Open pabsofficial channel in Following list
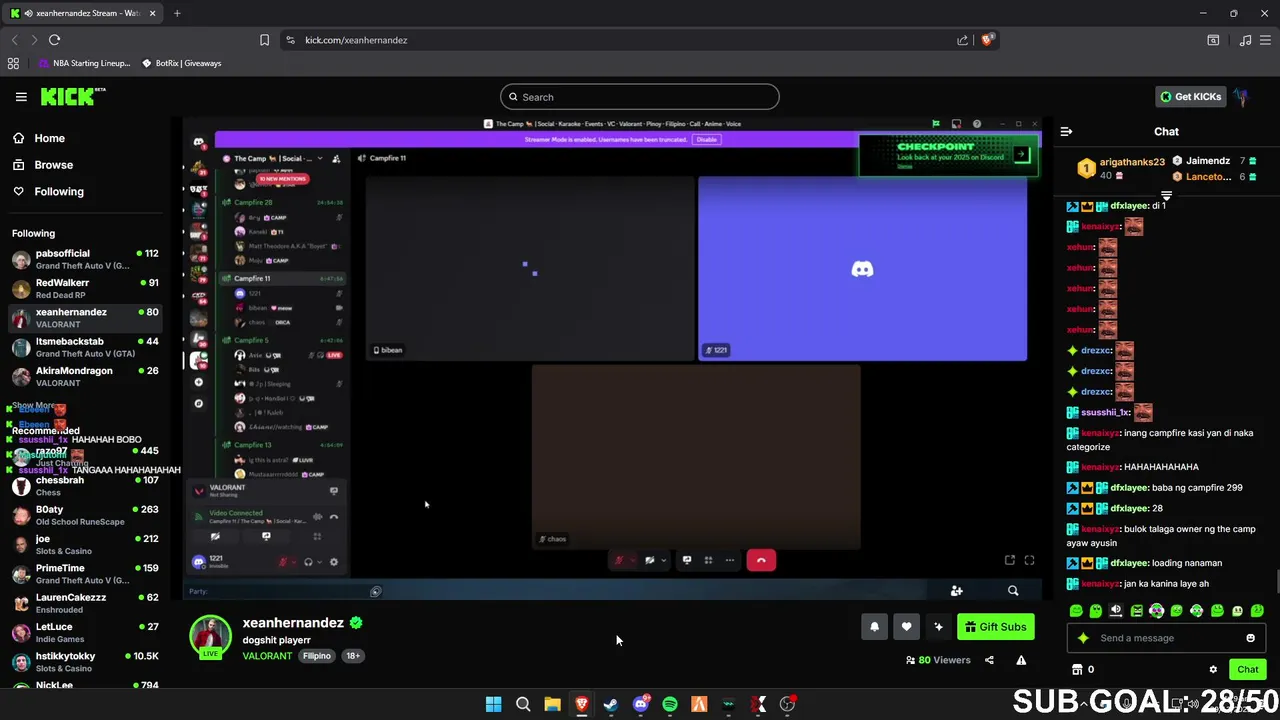The height and width of the screenshot is (720, 1280). coord(85,260)
